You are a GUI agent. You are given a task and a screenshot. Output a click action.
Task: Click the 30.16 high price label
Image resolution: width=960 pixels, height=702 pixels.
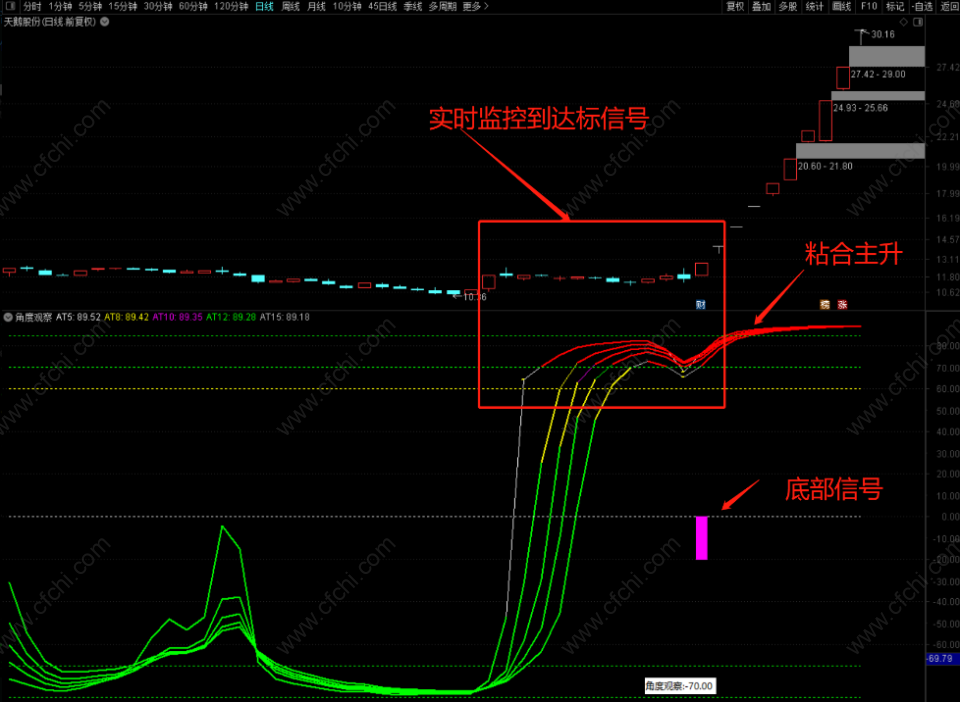(x=883, y=34)
